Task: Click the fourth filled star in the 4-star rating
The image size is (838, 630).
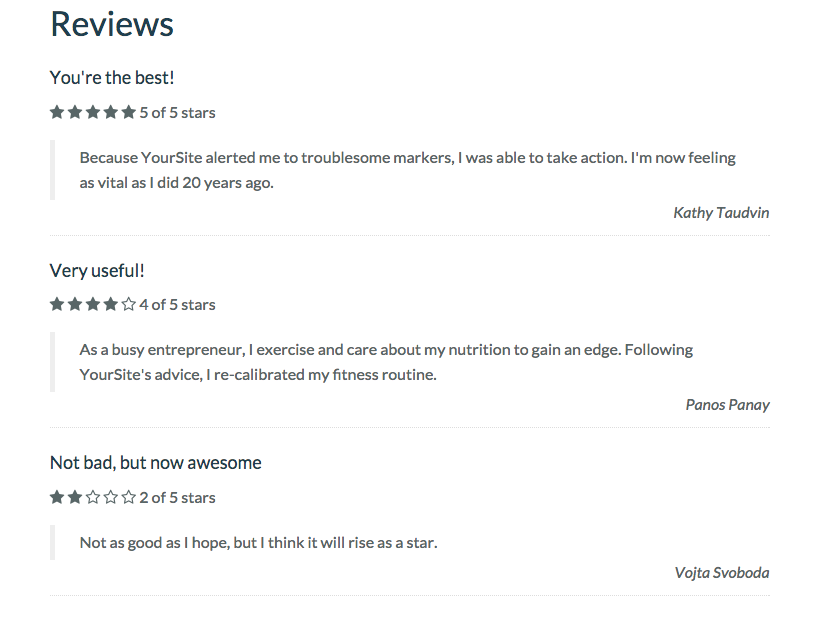Action: tap(111, 305)
